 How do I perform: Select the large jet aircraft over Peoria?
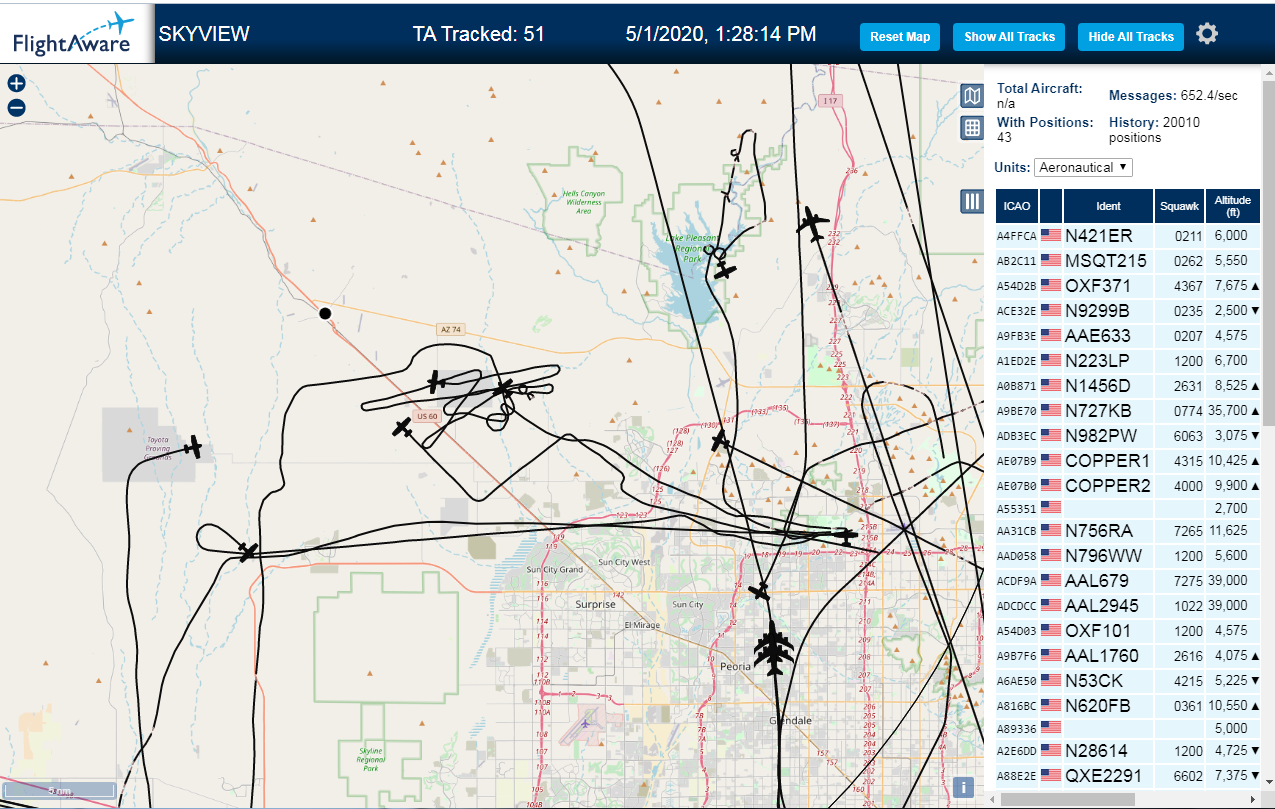click(x=774, y=648)
